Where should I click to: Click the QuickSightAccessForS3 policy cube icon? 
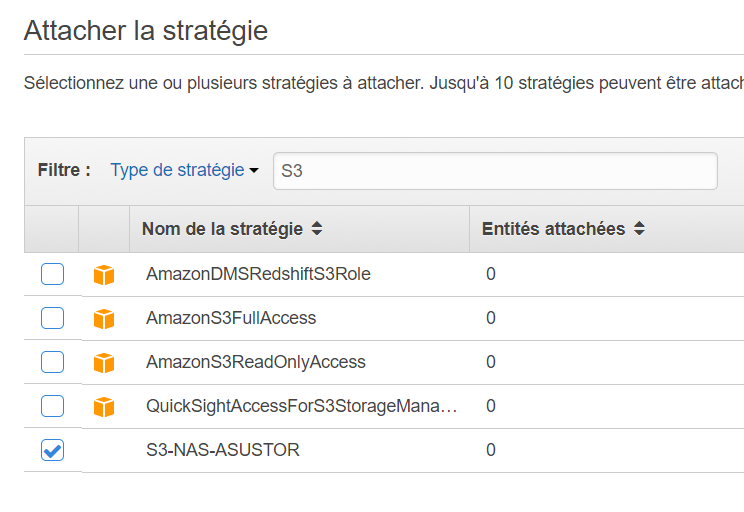[x=104, y=407]
